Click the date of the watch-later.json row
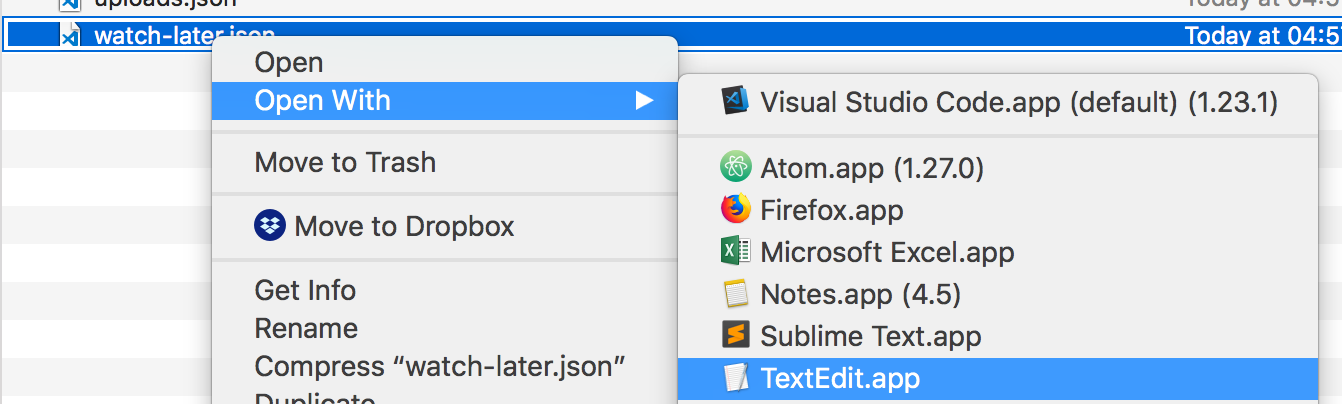The width and height of the screenshot is (1342, 404). click(1263, 37)
